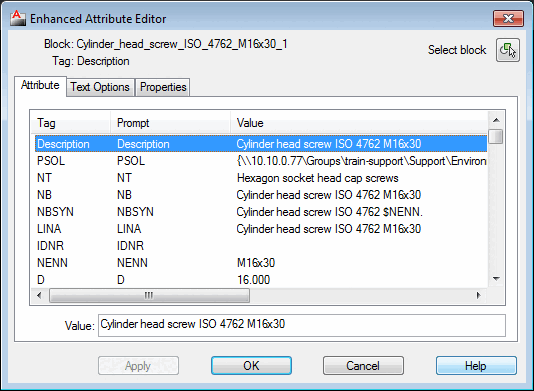The image size is (534, 391).
Task: Click the horizontal scroll right arrow
Action: point(479,295)
